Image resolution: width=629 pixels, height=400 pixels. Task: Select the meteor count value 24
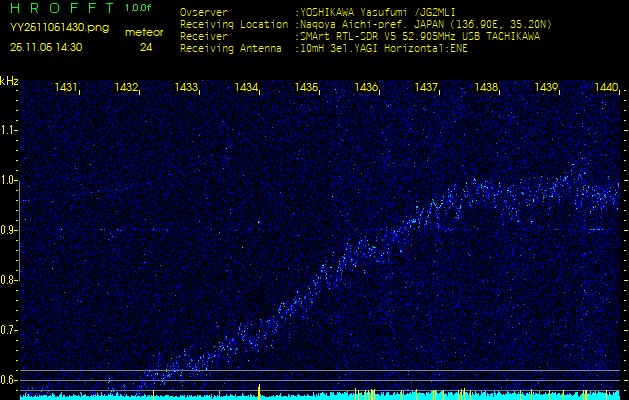coord(146,47)
